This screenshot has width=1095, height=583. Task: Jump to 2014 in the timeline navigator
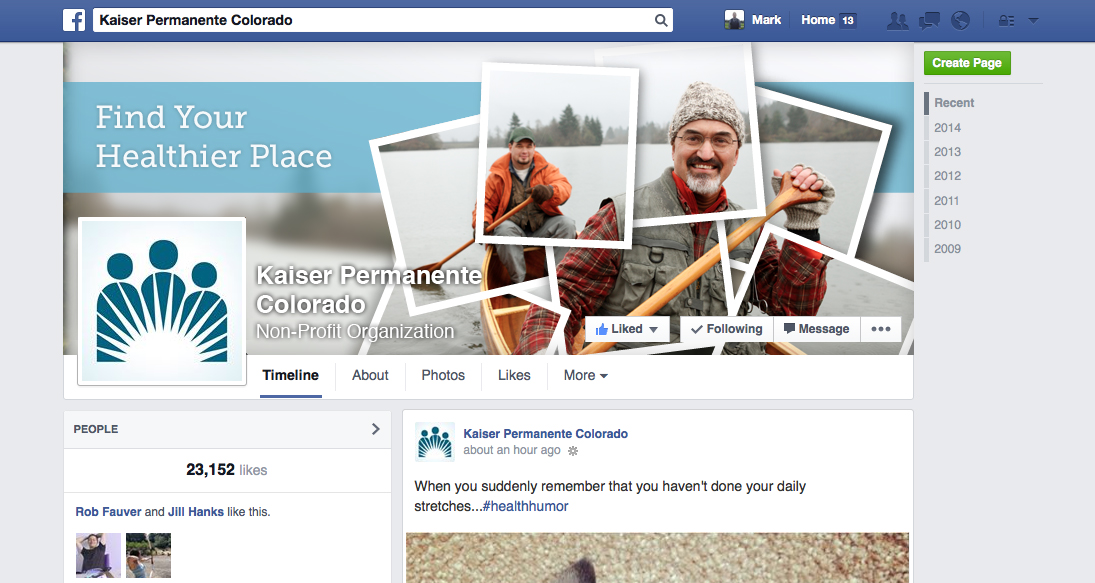pos(948,128)
